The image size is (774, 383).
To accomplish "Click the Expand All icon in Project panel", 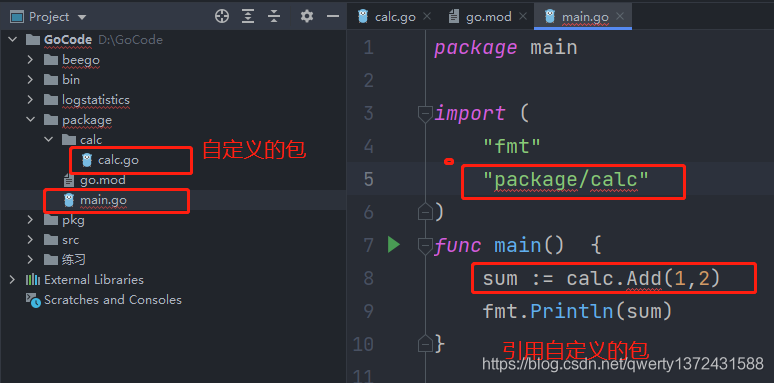I will 248,17.
